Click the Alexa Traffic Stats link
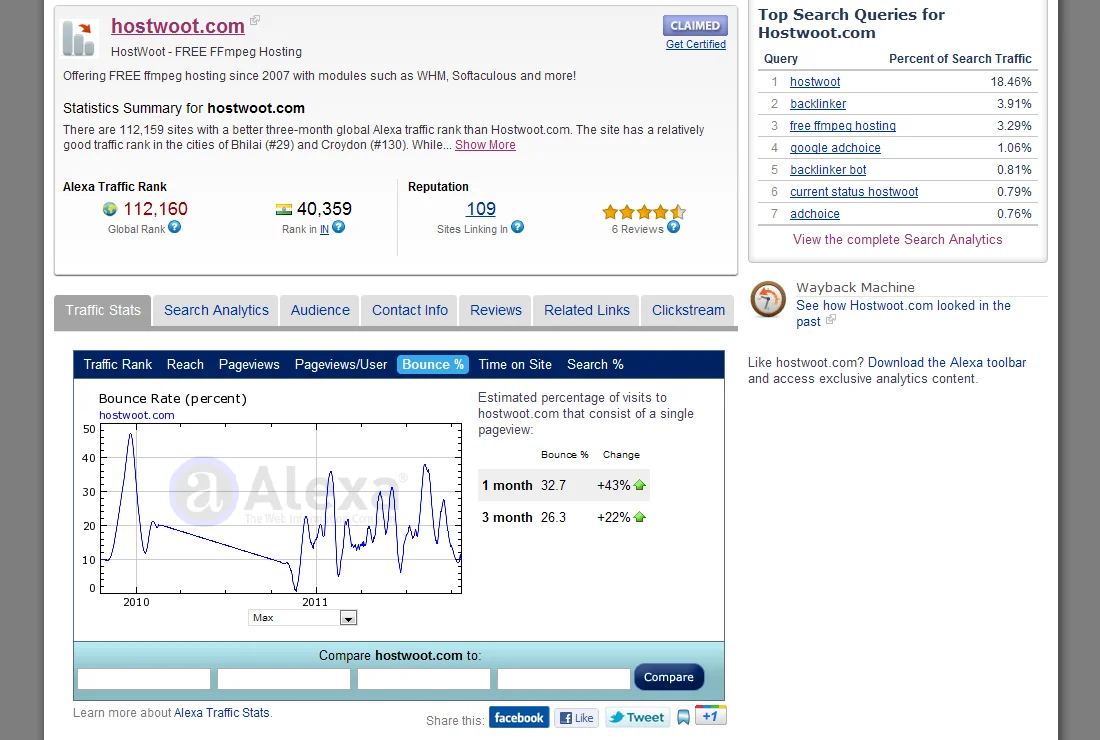Viewport: 1100px width, 740px height. tap(222, 713)
